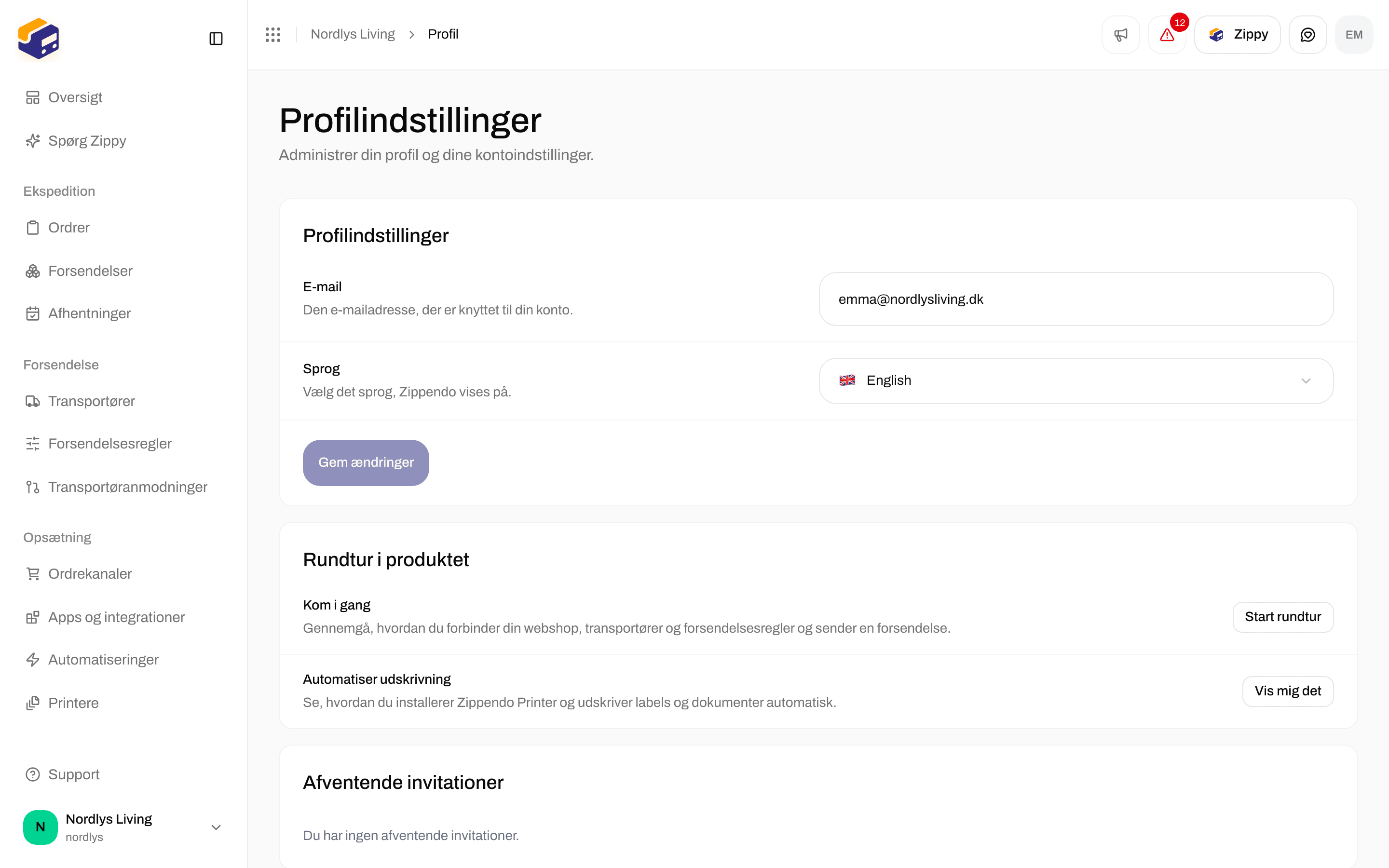The width and height of the screenshot is (1389, 868).
Task: Click the Nordlys Living green N avatar
Action: click(x=40, y=827)
